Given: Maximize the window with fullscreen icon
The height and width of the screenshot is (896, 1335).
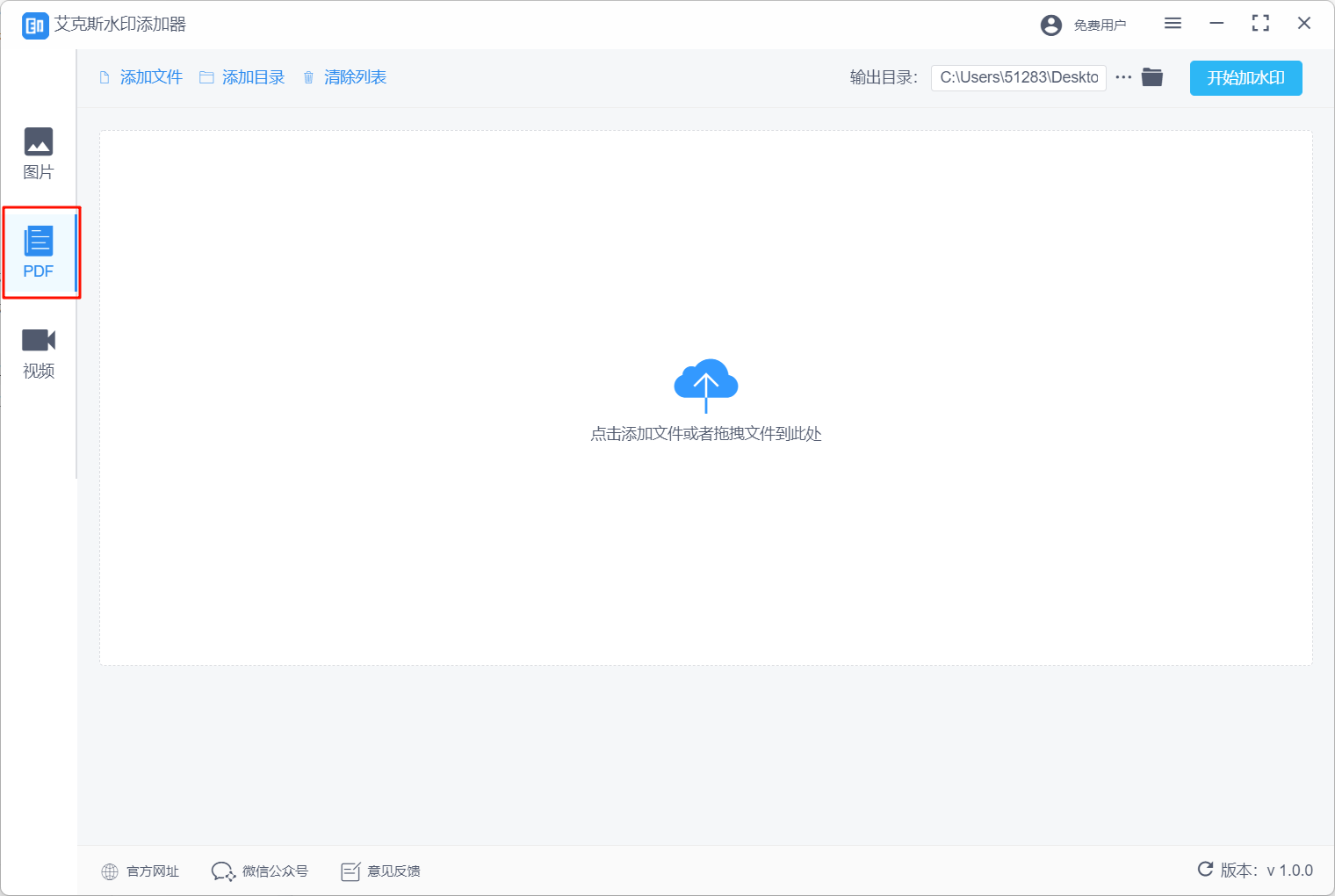Looking at the screenshot, I should [1260, 24].
